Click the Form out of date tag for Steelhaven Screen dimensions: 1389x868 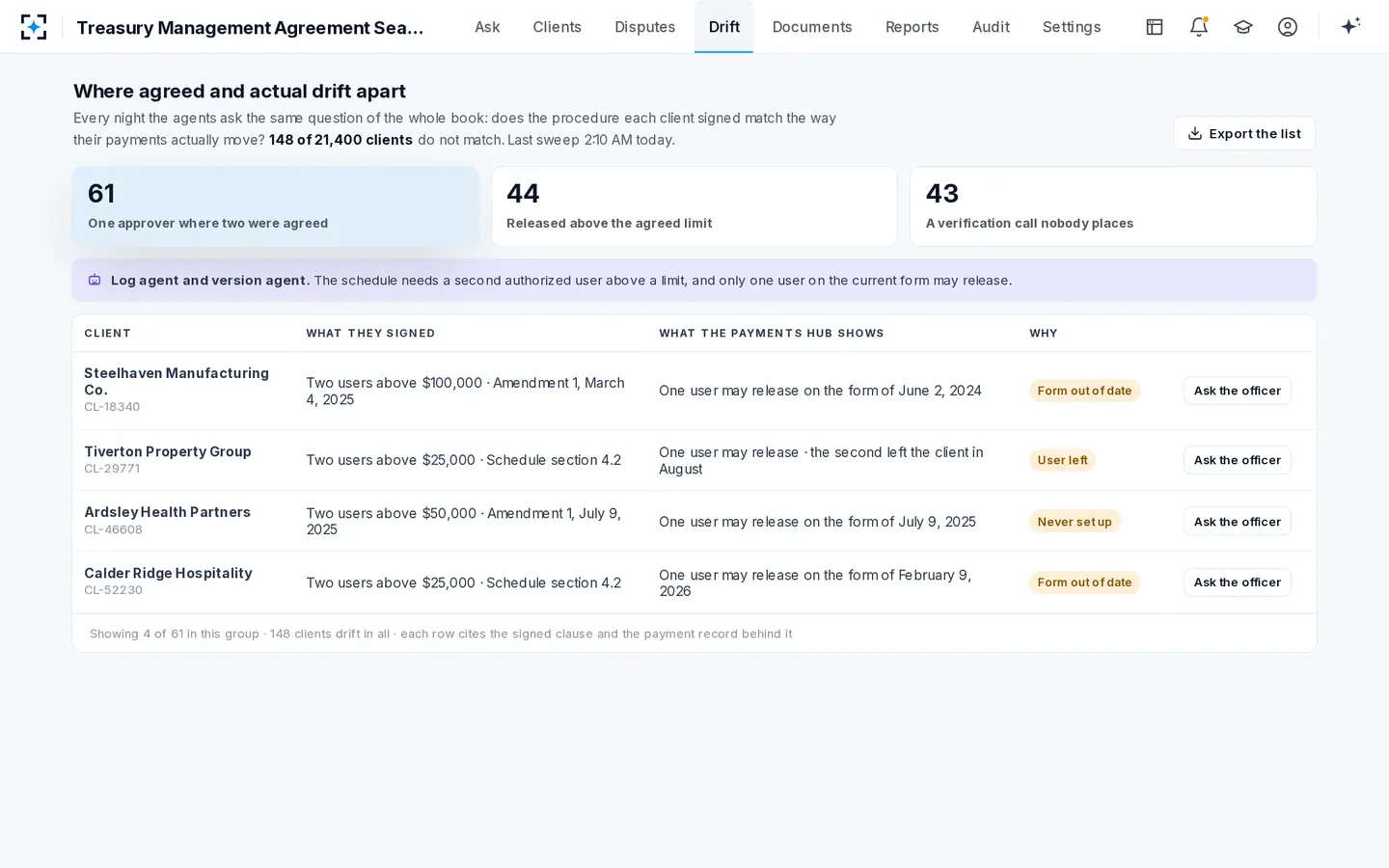click(x=1084, y=391)
